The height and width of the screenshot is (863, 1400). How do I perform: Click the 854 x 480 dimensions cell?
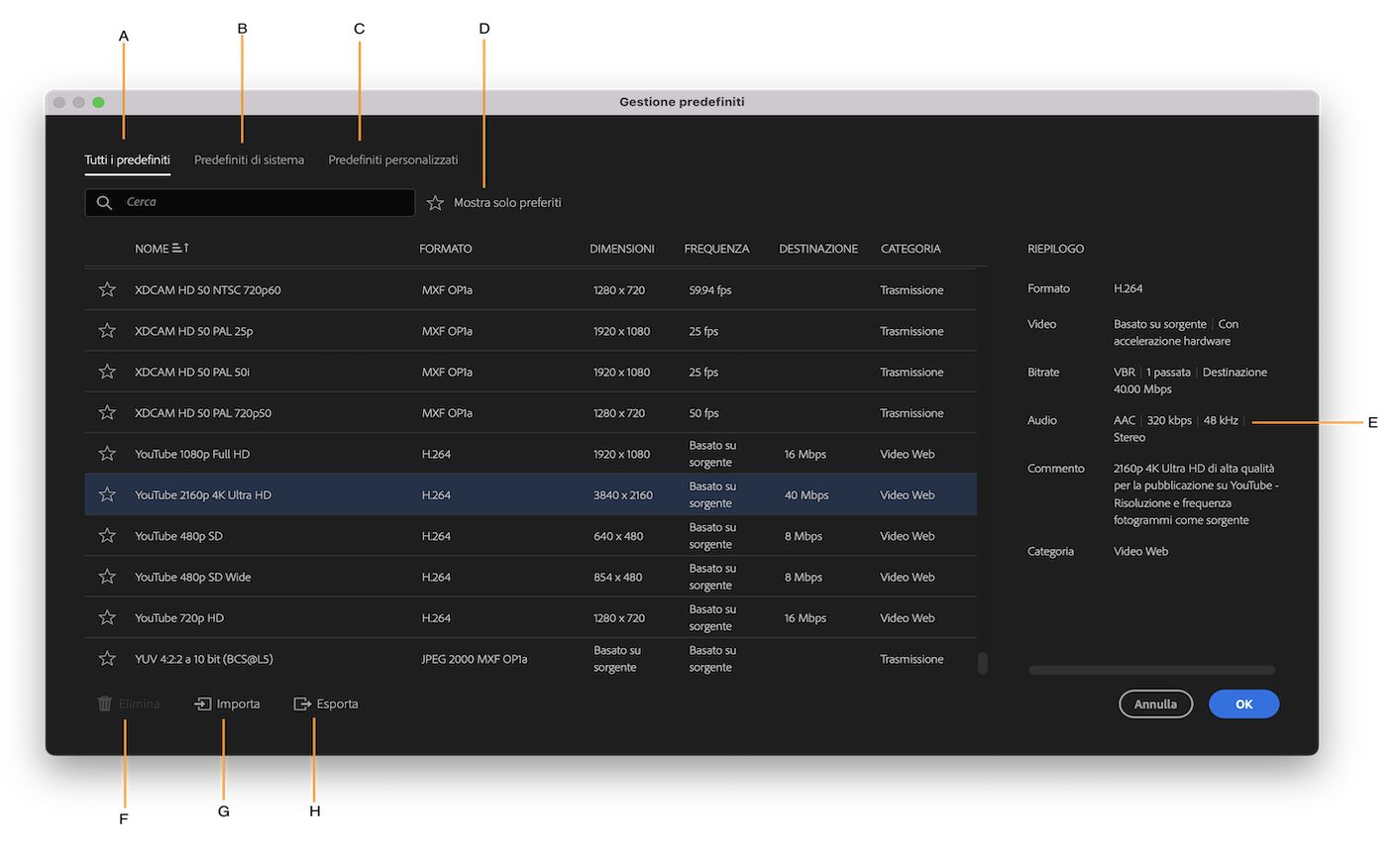point(618,577)
